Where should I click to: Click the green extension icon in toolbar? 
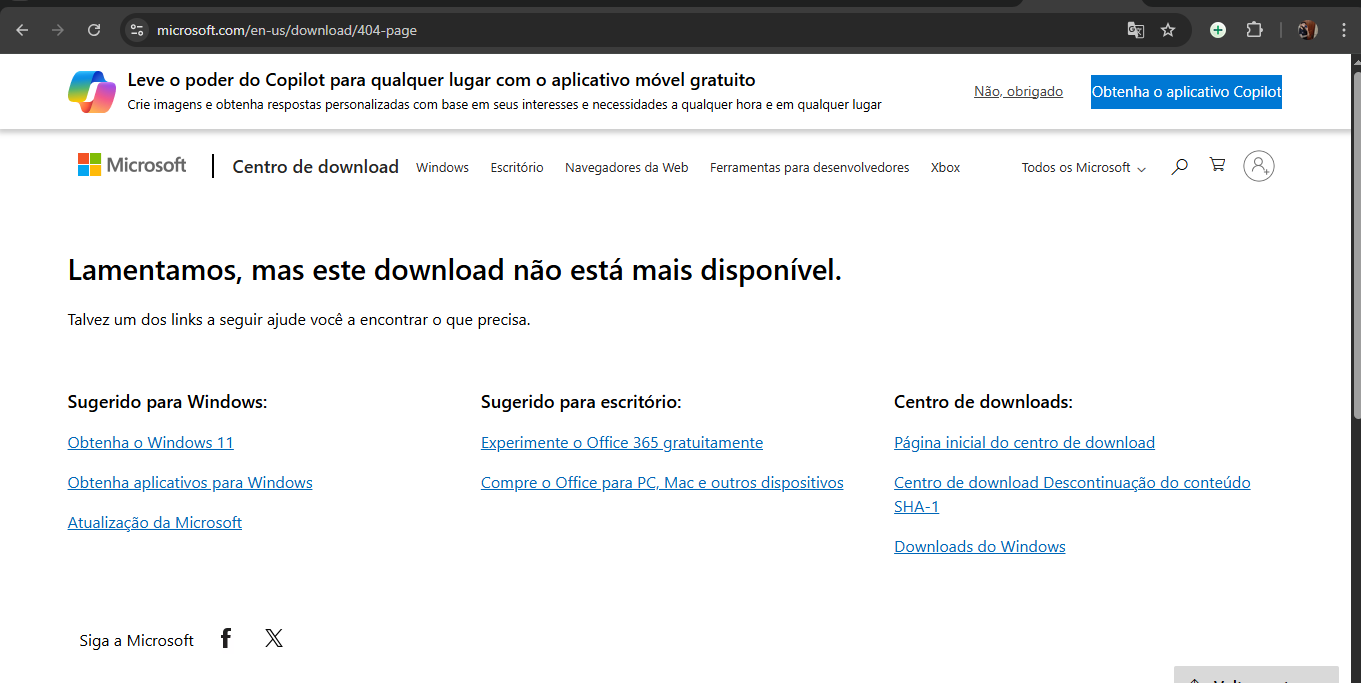coord(1218,30)
